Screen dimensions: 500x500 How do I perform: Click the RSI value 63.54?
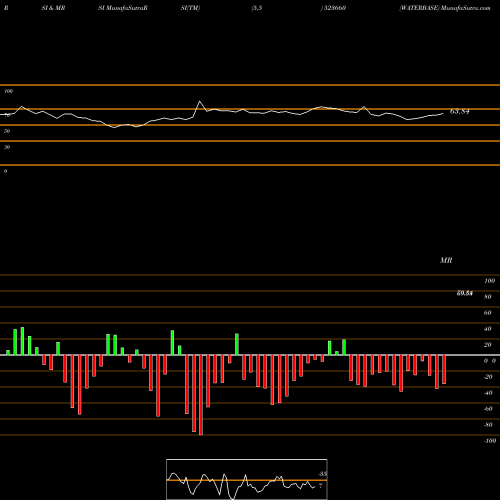coord(459,111)
